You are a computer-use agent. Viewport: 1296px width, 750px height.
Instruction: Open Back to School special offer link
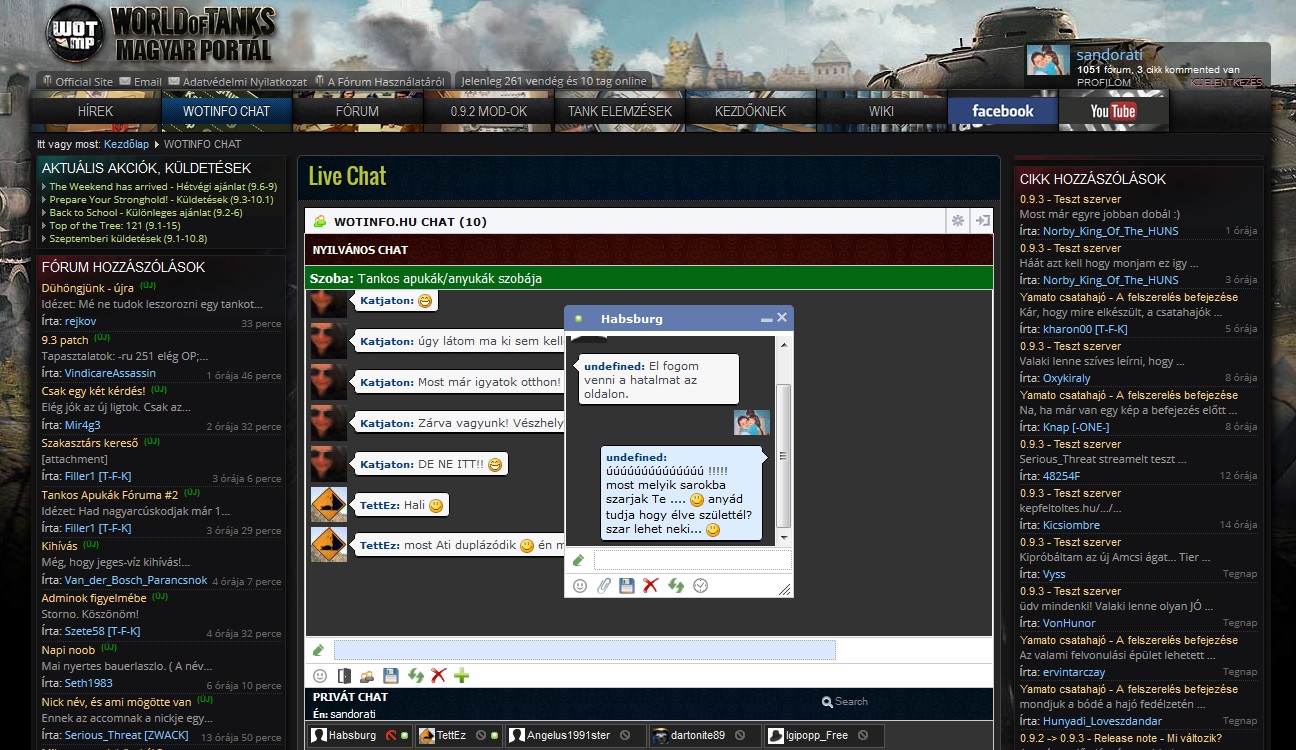tap(145, 212)
